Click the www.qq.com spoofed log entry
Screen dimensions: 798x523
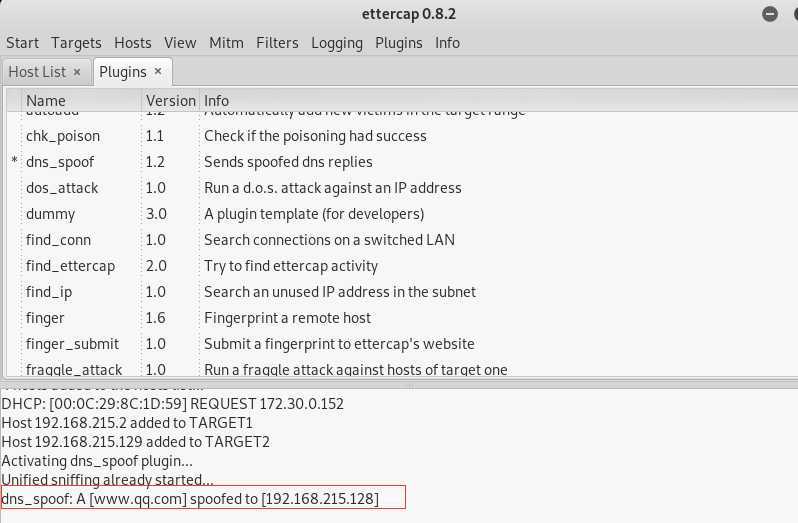coord(190,499)
